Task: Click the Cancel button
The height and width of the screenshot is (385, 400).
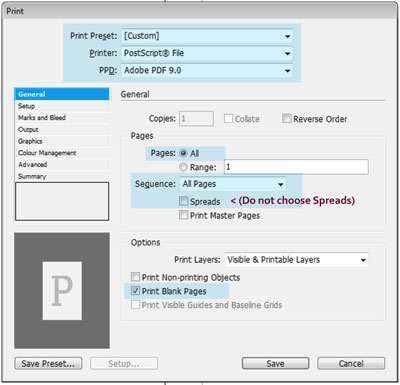Action: click(x=351, y=363)
